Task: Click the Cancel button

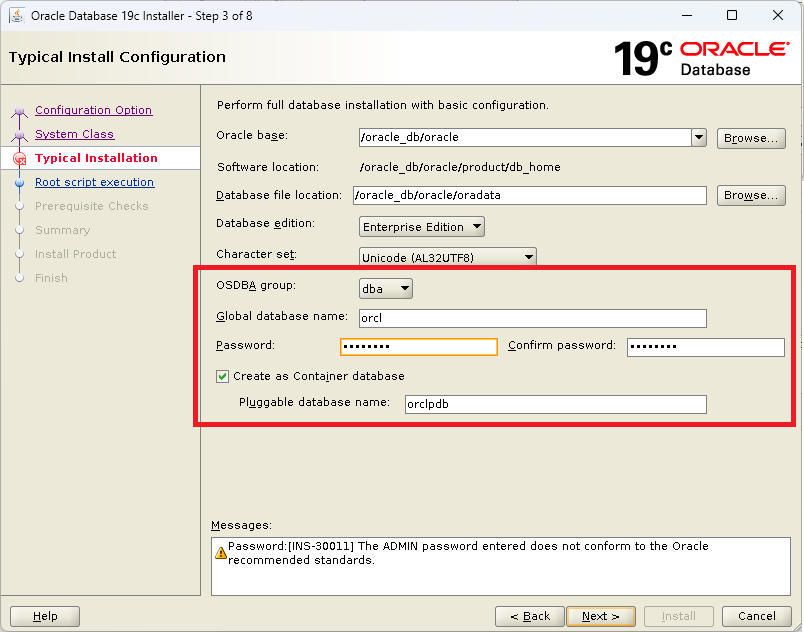Action: (756, 616)
